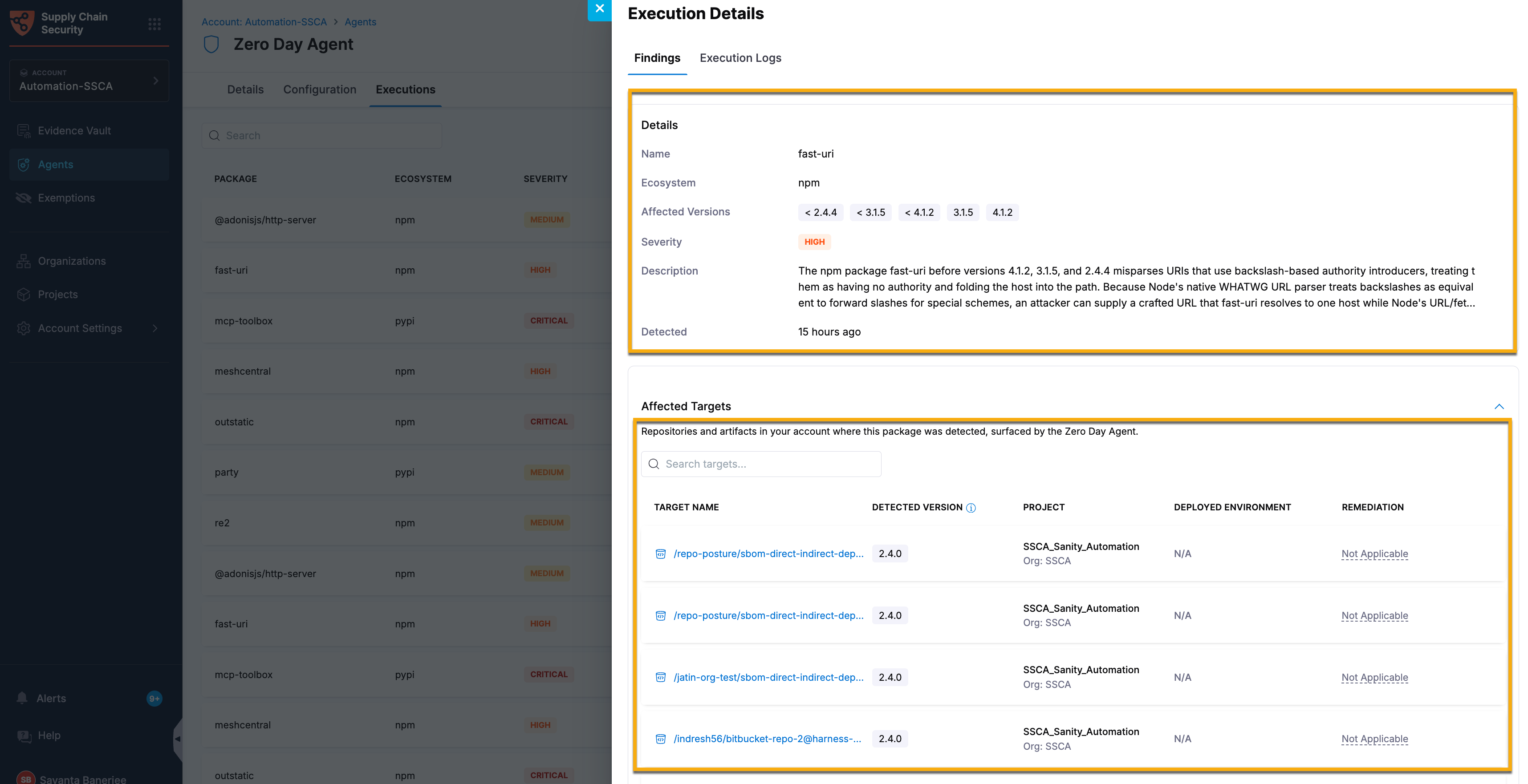
Task: Click the Organizations sidebar icon
Action: [24, 261]
